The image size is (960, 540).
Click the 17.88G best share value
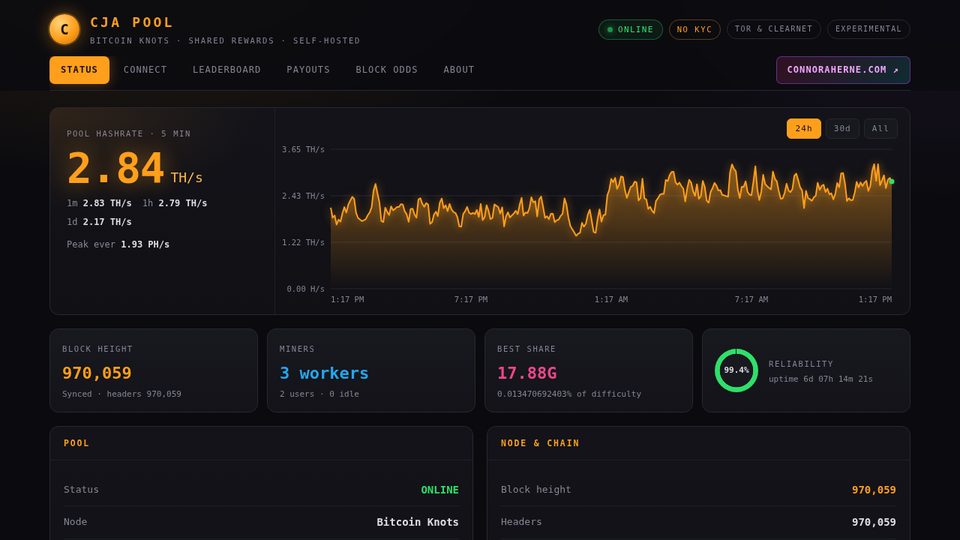[x=527, y=373]
